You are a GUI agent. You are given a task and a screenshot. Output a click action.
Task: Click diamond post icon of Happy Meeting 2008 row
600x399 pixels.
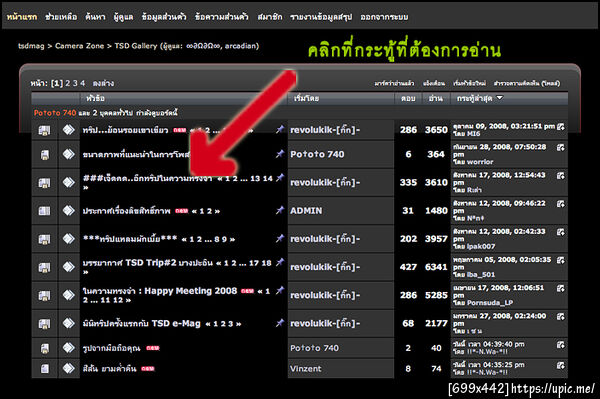pos(68,295)
